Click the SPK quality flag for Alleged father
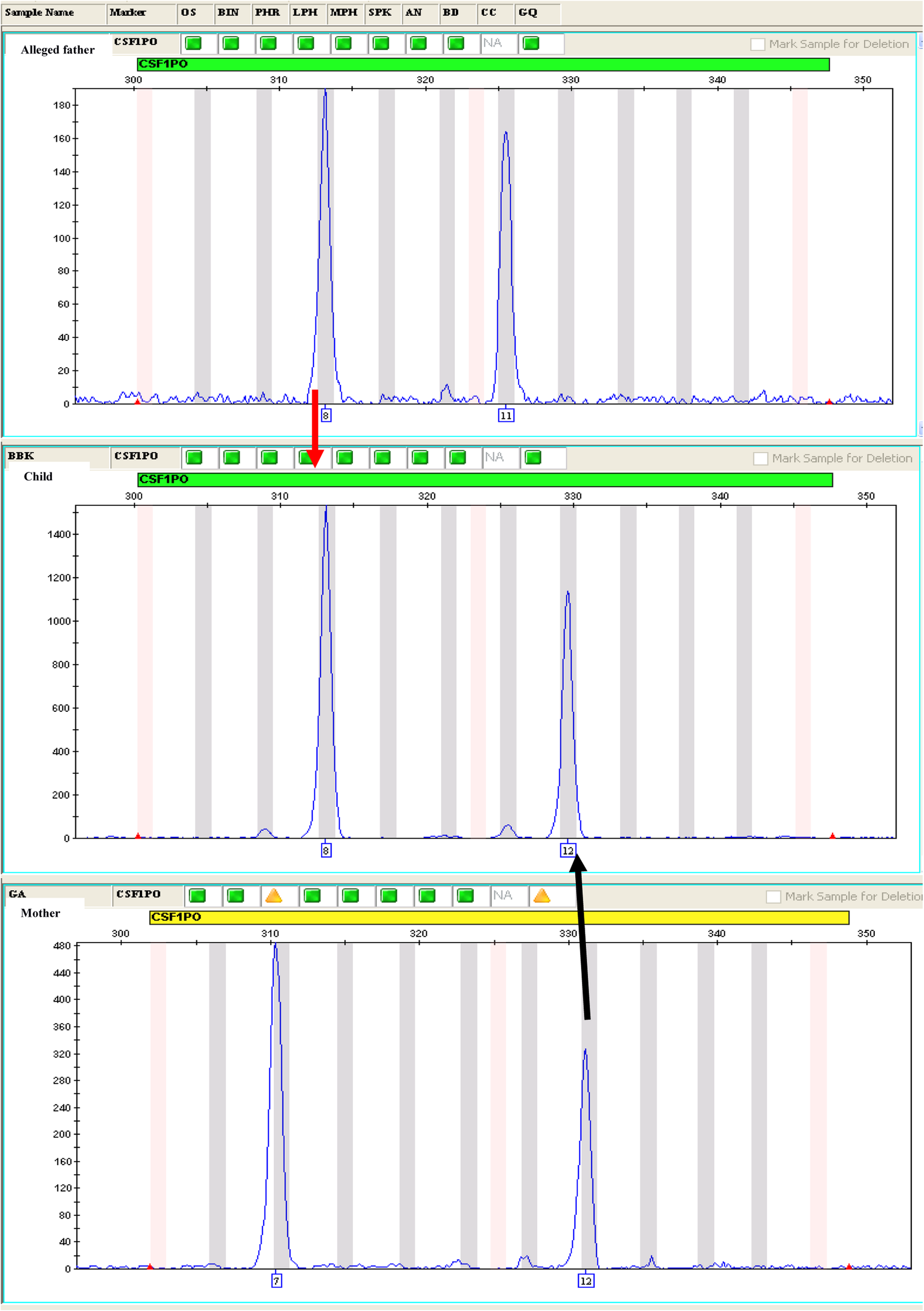The width and height of the screenshot is (924, 1311). click(x=381, y=43)
